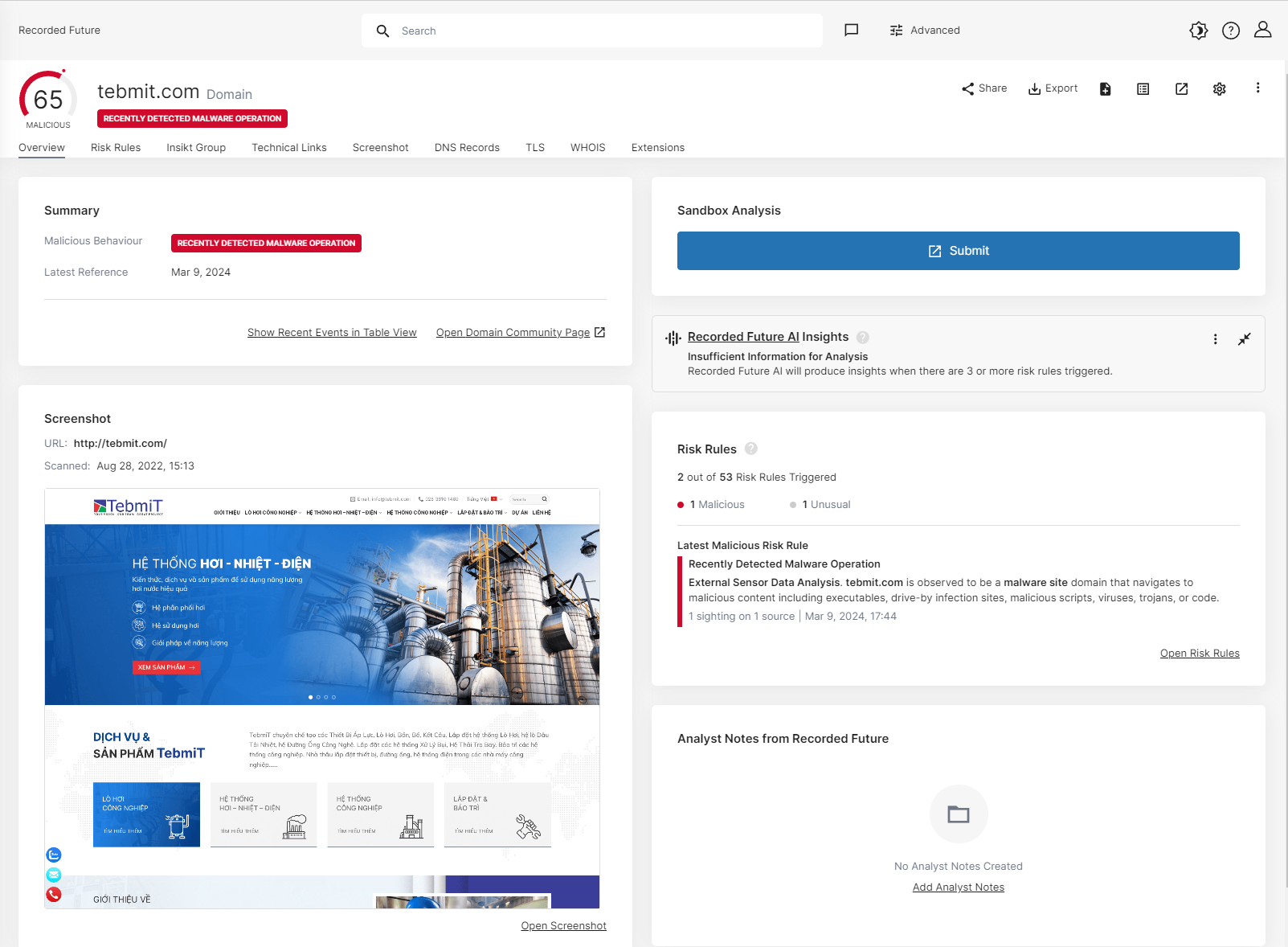Screen dimensions: 1288x947
Task: Switch to the WHOIS tab
Action: 587,148
